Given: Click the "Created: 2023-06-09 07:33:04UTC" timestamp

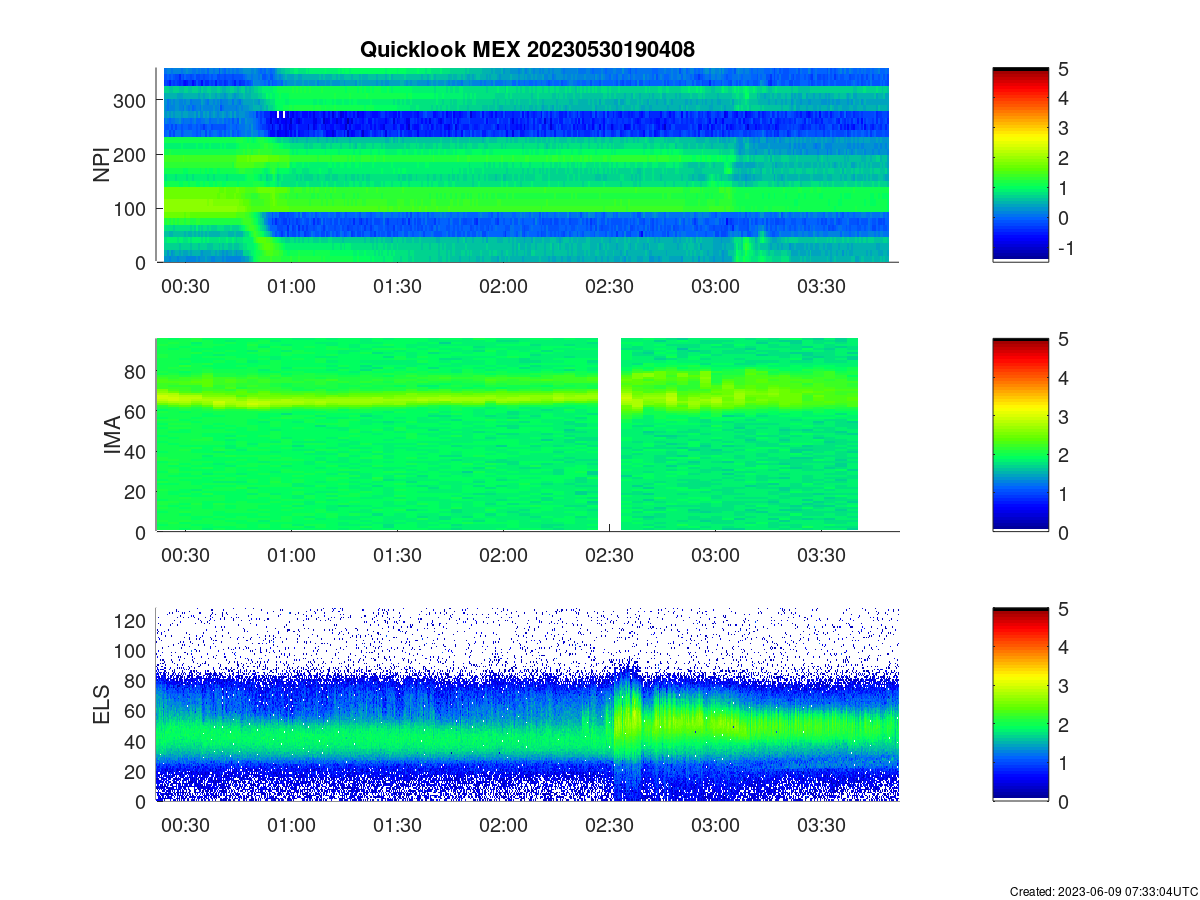Looking at the screenshot, I should tap(1103, 891).
